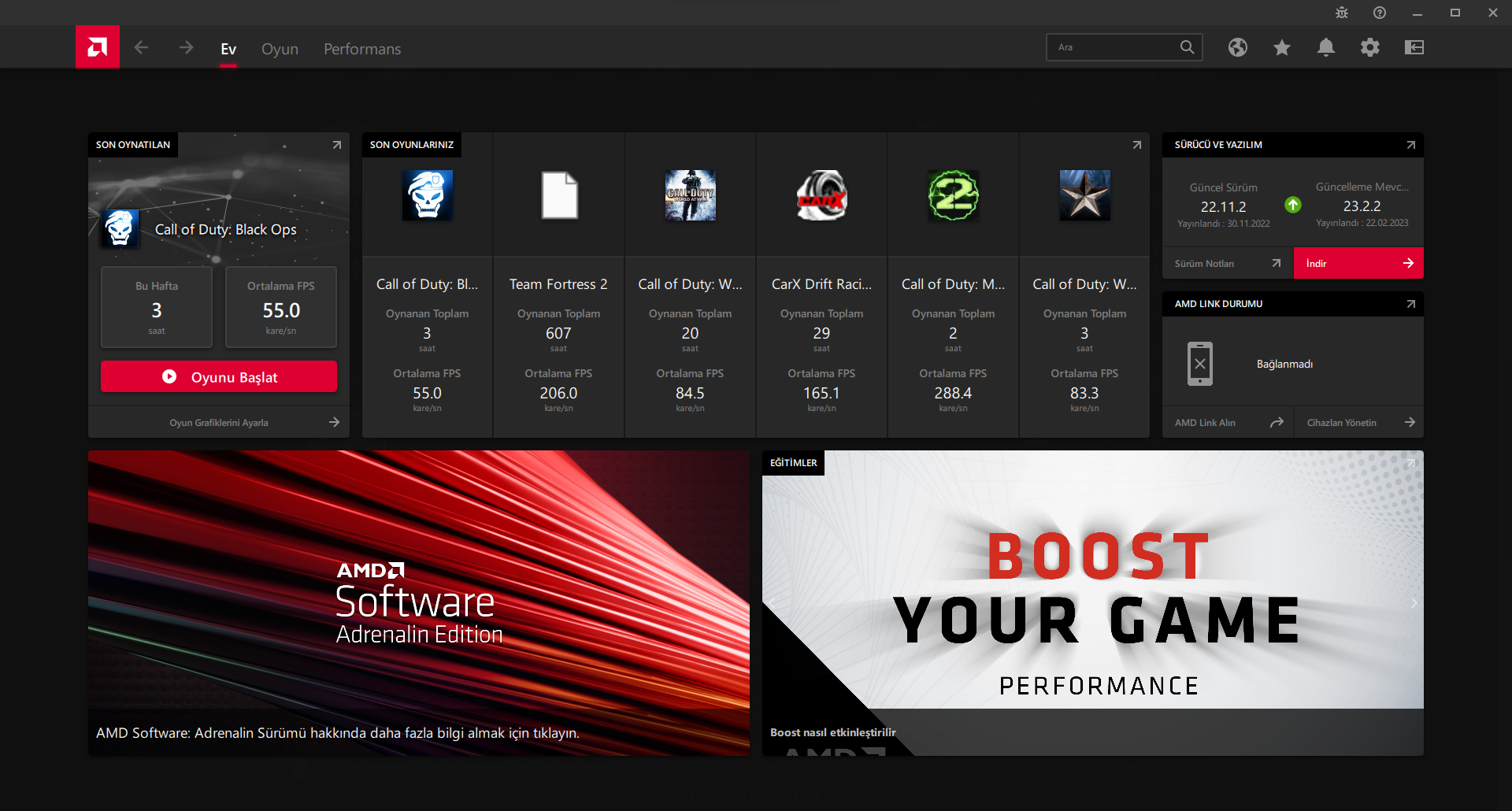Viewport: 1512px width, 811px height.
Task: Open settings gear icon
Action: click(x=1370, y=47)
